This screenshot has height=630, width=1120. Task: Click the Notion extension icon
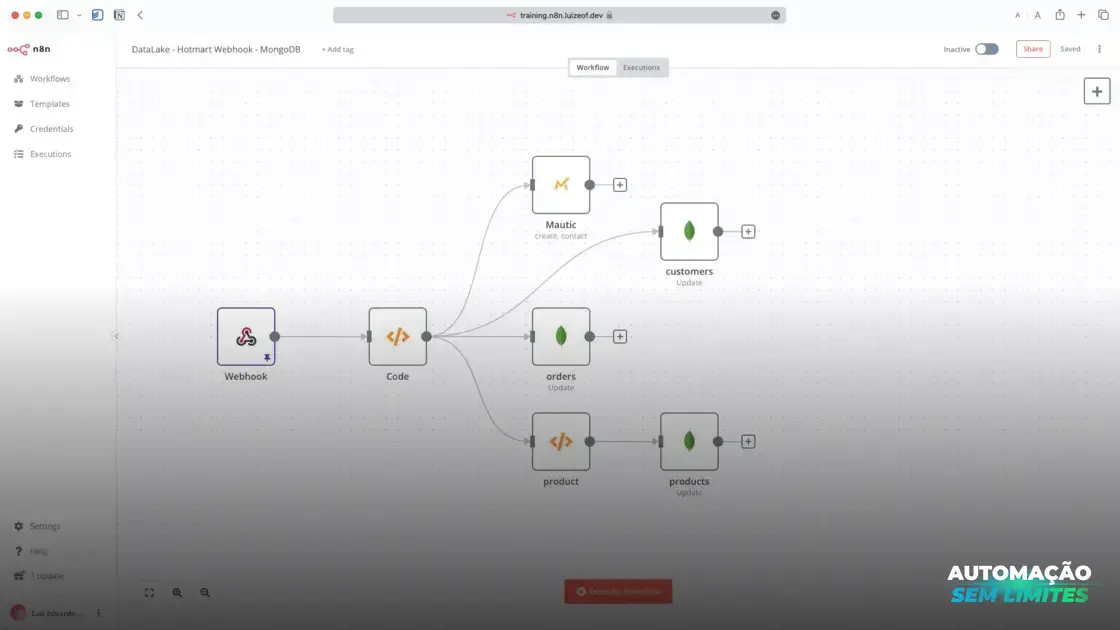click(x=119, y=15)
